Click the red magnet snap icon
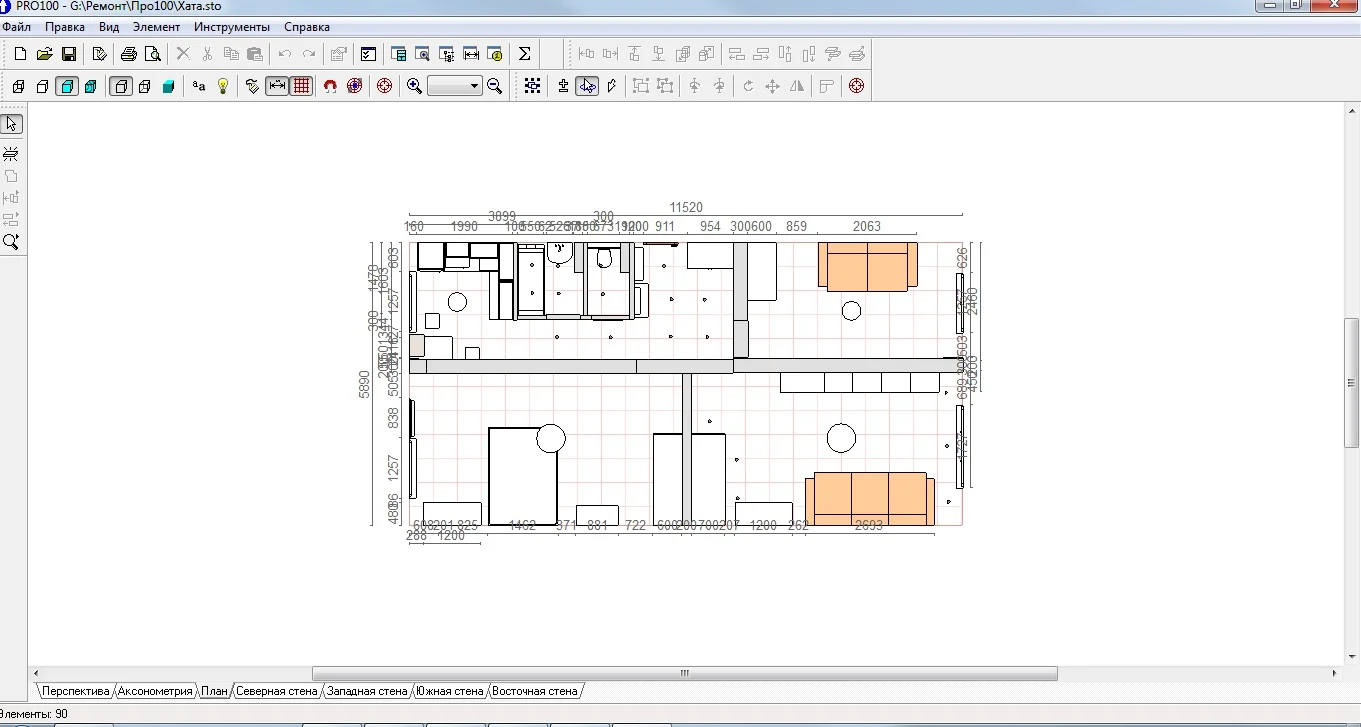The height and width of the screenshot is (727, 1361). coord(330,87)
